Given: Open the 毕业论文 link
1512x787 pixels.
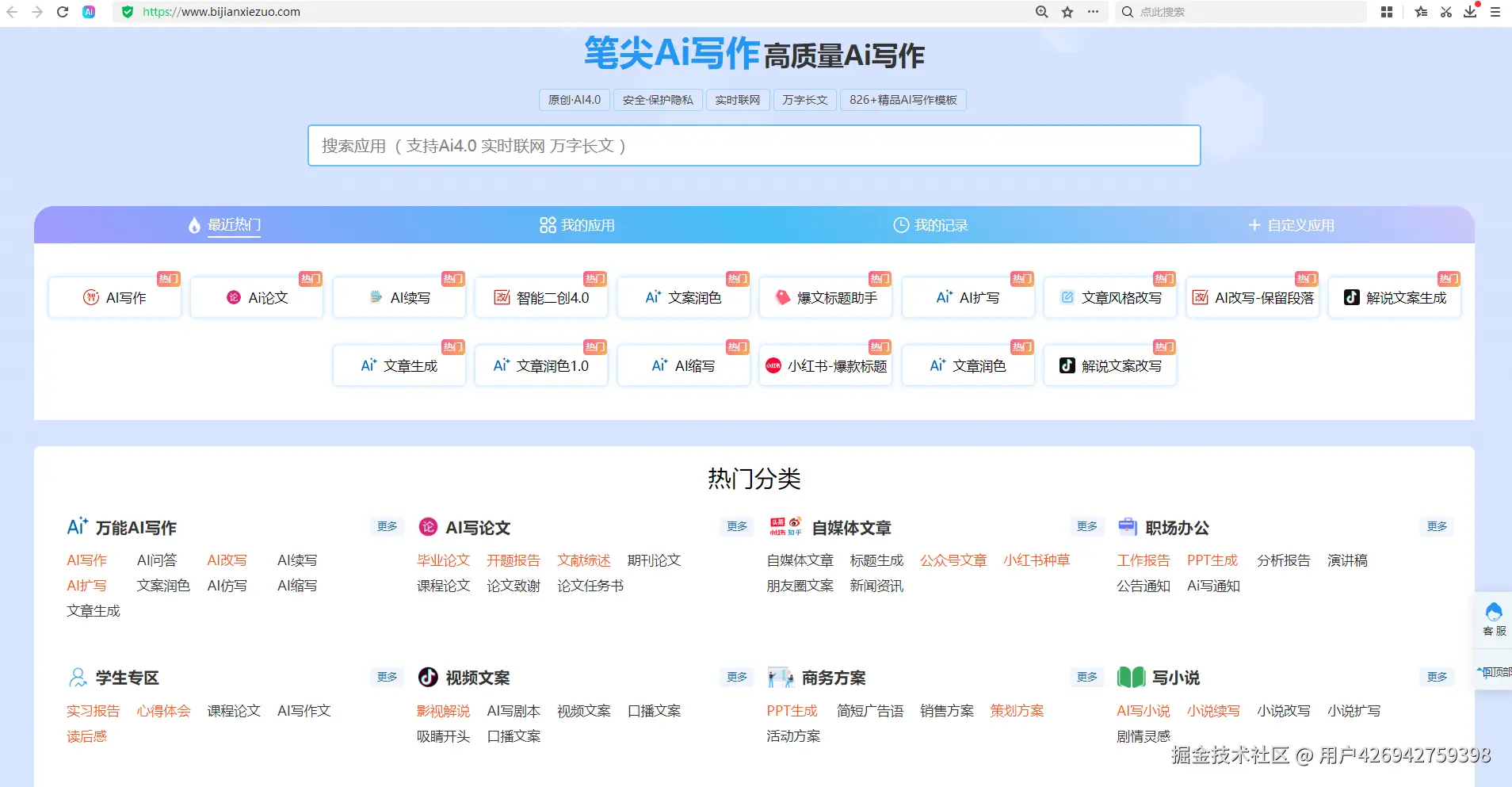Looking at the screenshot, I should click(444, 560).
